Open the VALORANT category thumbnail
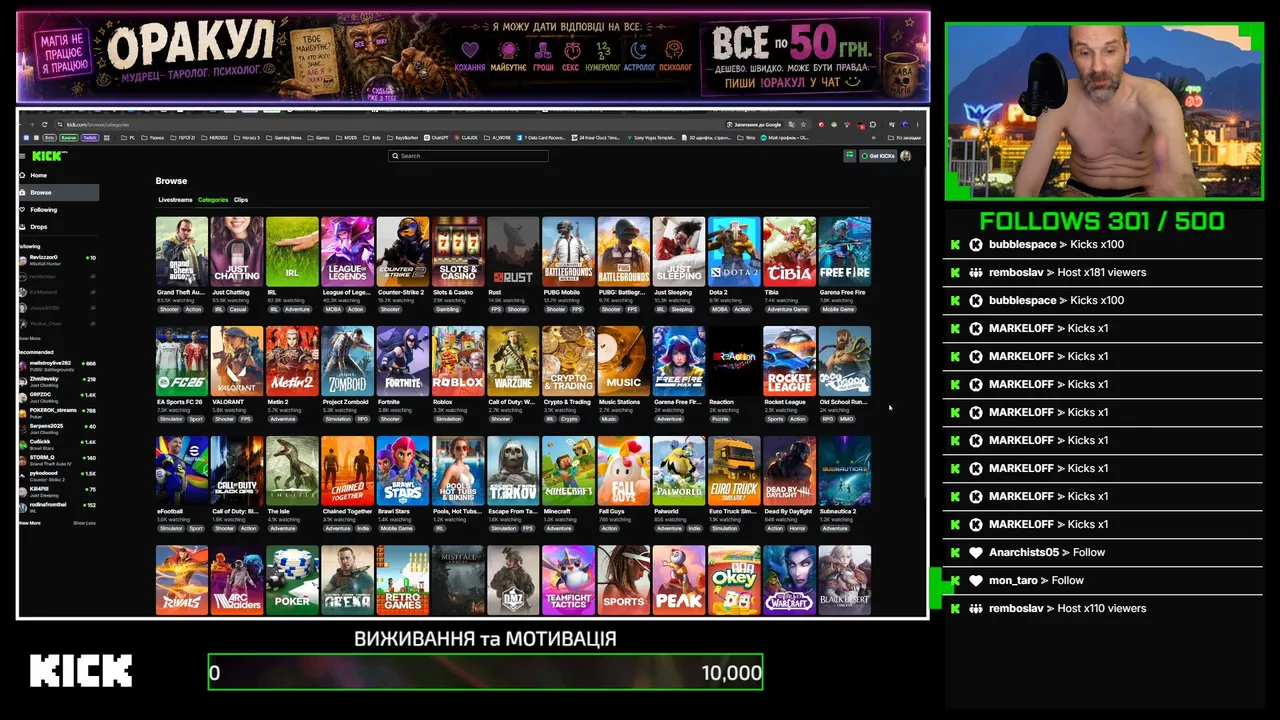The image size is (1280, 720). click(x=237, y=361)
